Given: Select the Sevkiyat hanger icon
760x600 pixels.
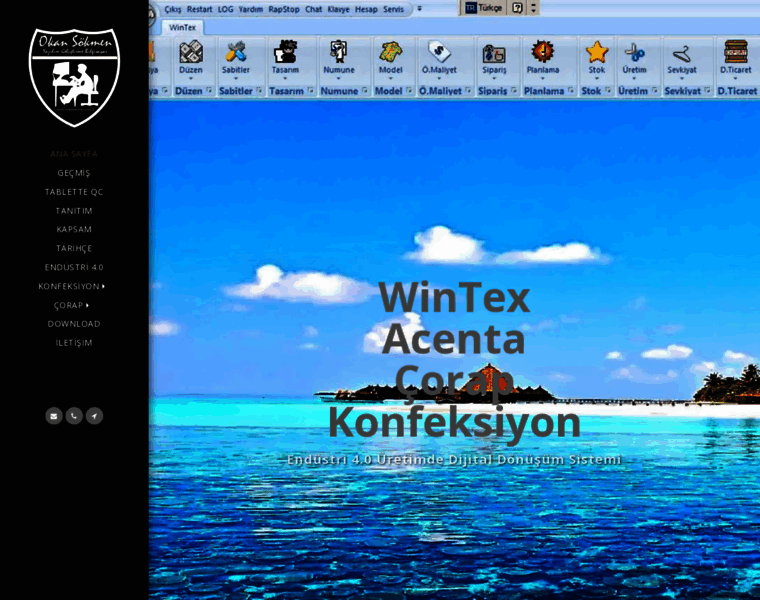Looking at the screenshot, I should point(682,53).
